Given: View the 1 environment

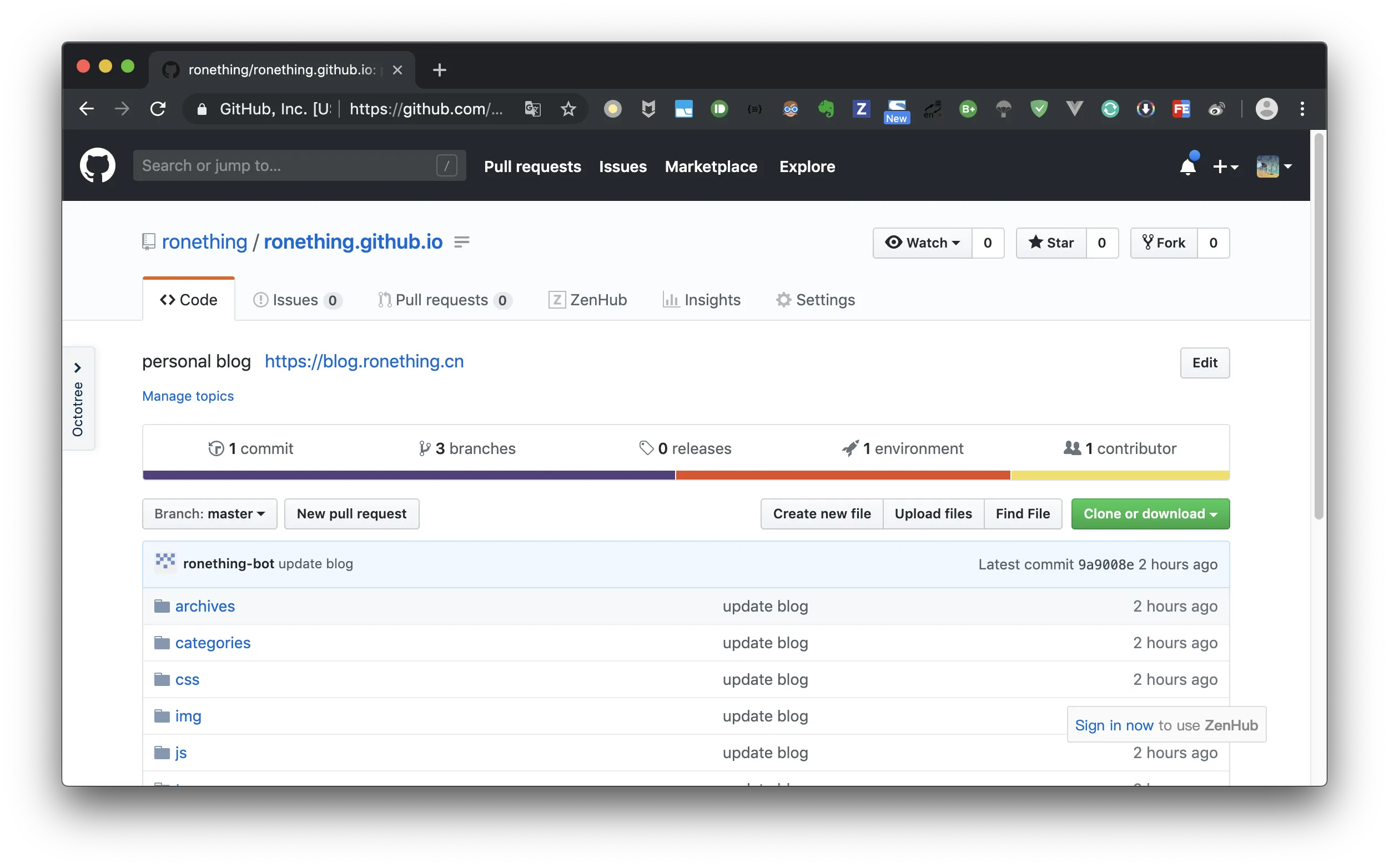Looking at the screenshot, I should click(902, 448).
